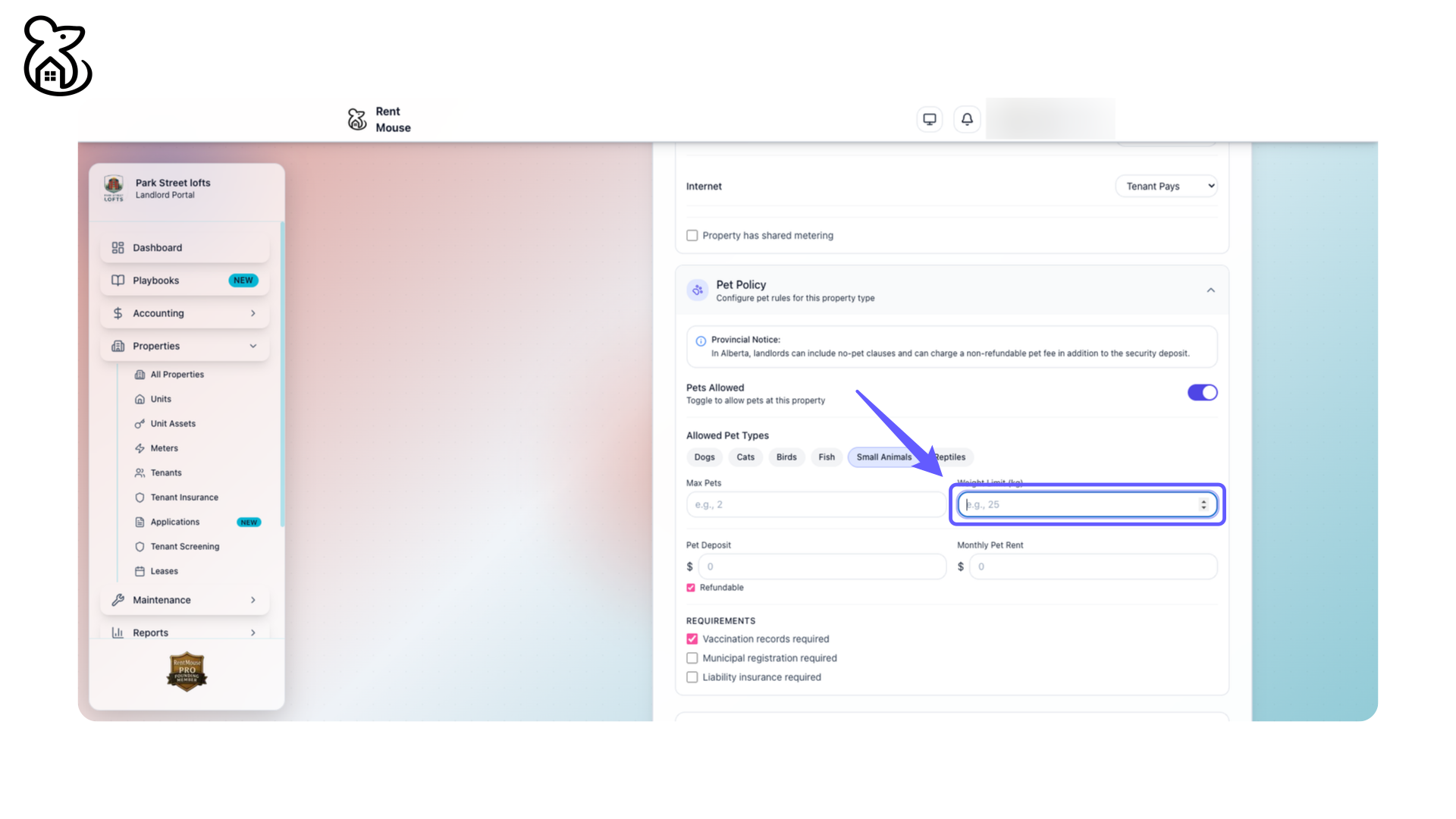This screenshot has width=1456, height=819.
Task: Click the Rent Mouse logo in header
Action: click(357, 119)
